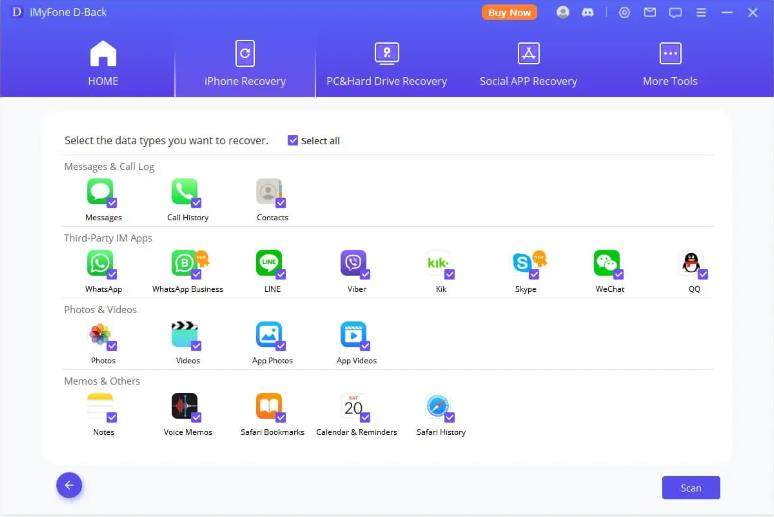
Task: Click the Messages & Call Log heading
Action: pyautogui.click(x=109, y=167)
